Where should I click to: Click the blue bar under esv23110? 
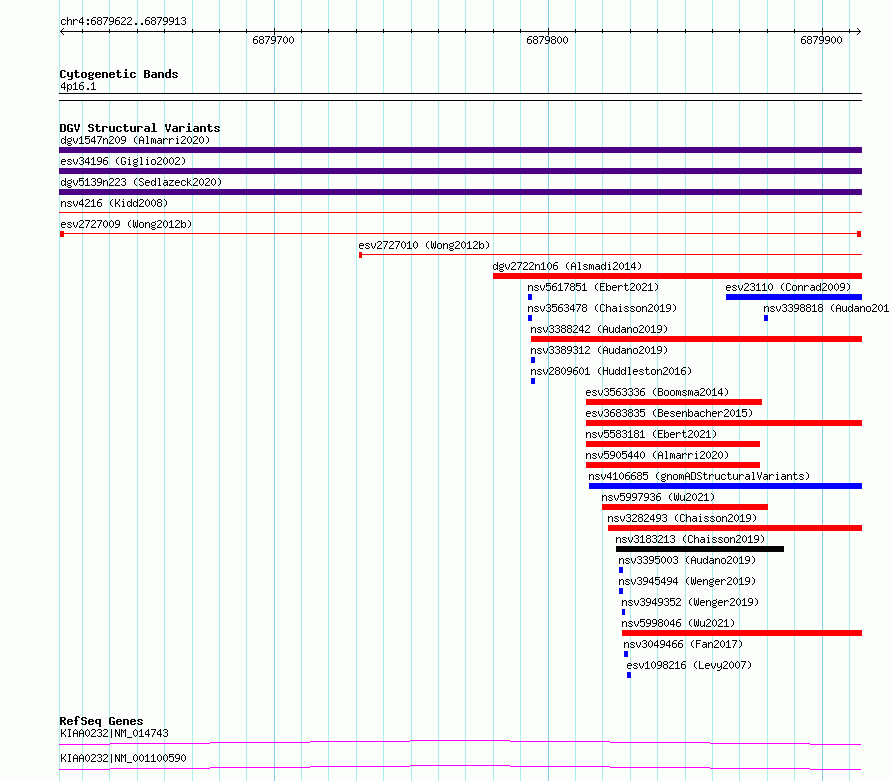(794, 297)
